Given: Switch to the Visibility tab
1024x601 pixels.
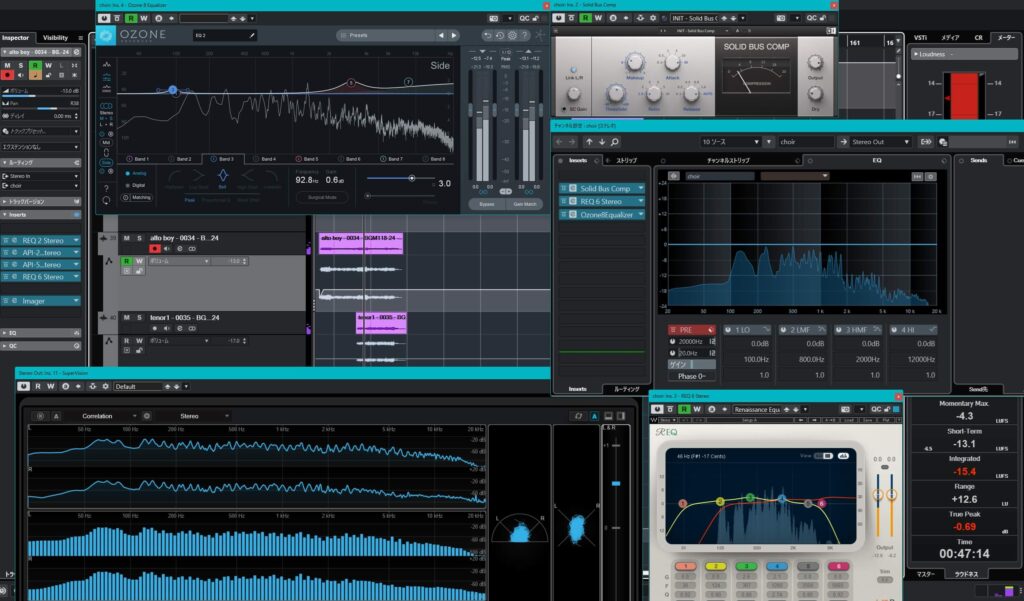Looking at the screenshot, I should 55,38.
